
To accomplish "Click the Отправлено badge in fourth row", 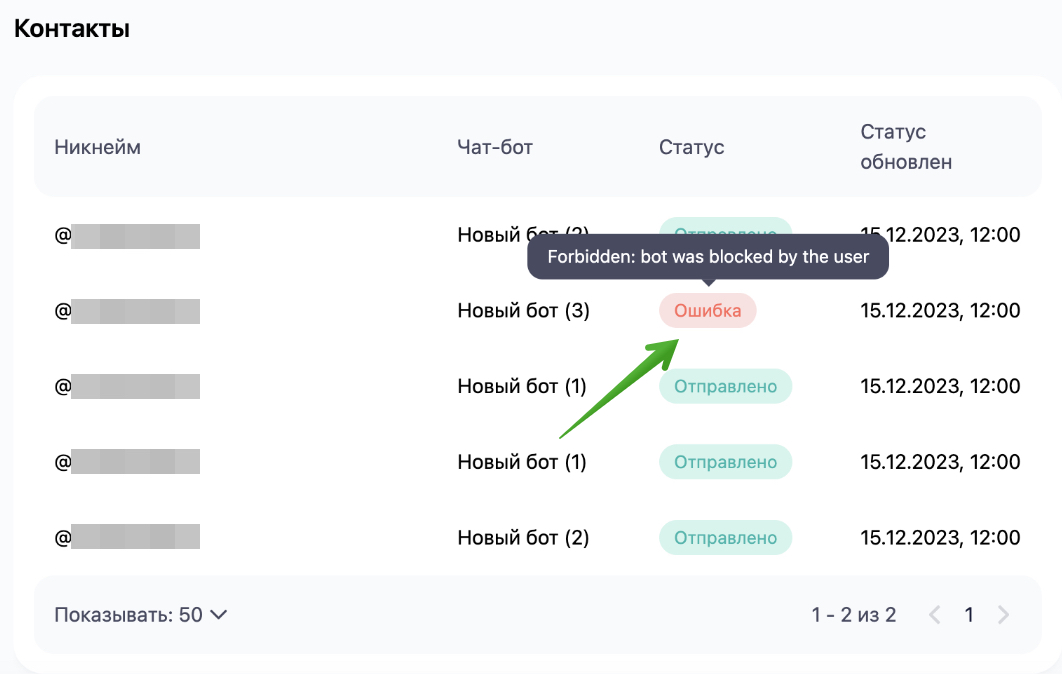I will coord(725,462).
